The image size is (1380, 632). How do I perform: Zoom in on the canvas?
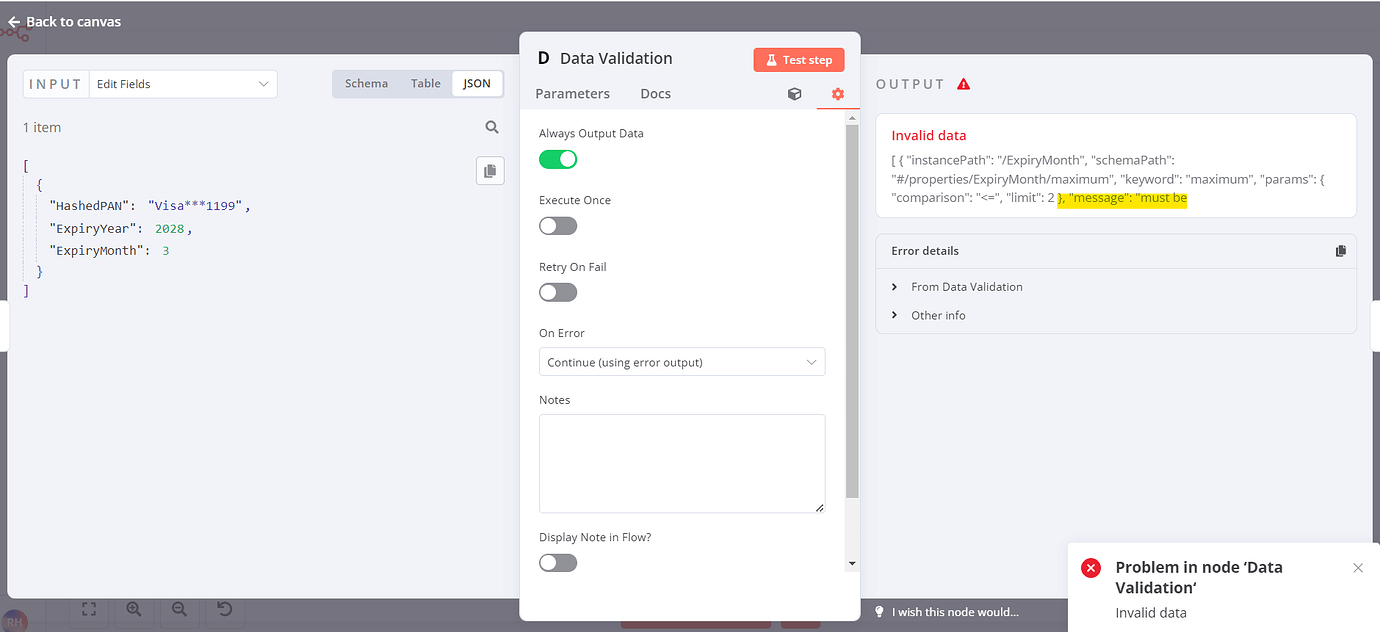[x=134, y=609]
